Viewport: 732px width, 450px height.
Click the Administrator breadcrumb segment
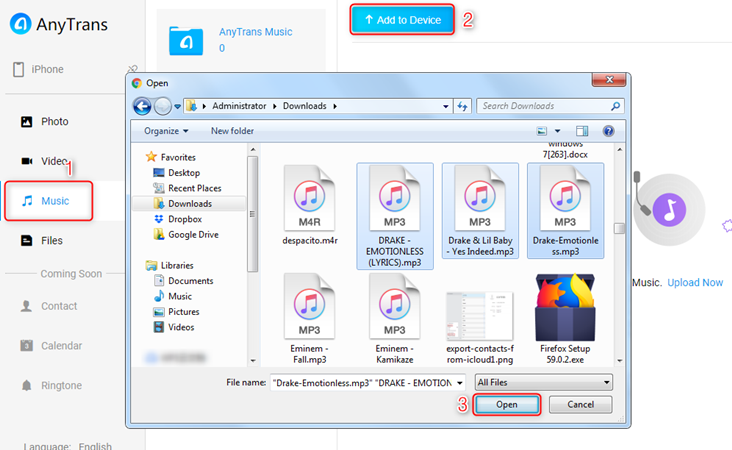[x=239, y=106]
